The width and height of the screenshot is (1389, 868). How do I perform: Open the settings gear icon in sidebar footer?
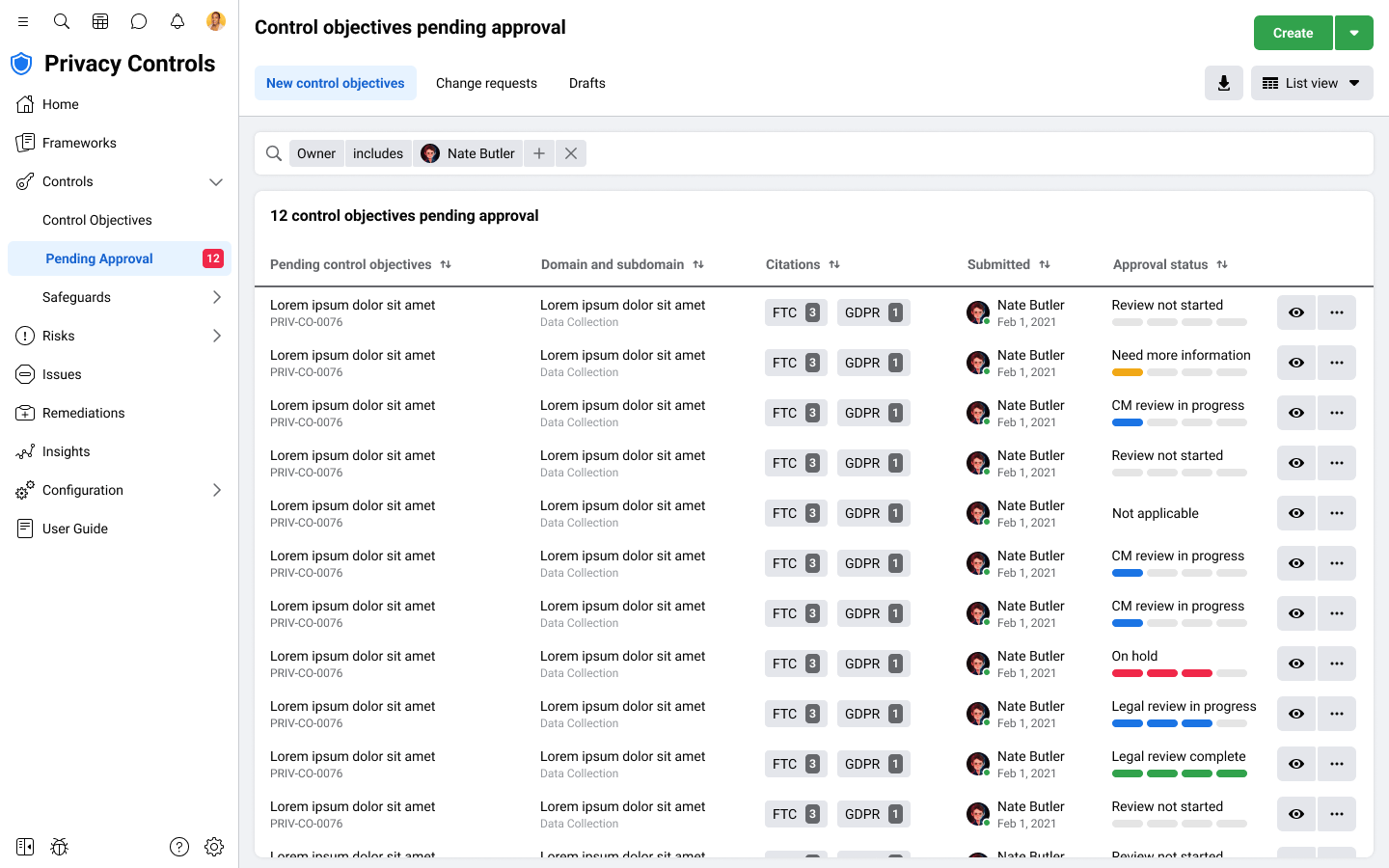click(214, 847)
